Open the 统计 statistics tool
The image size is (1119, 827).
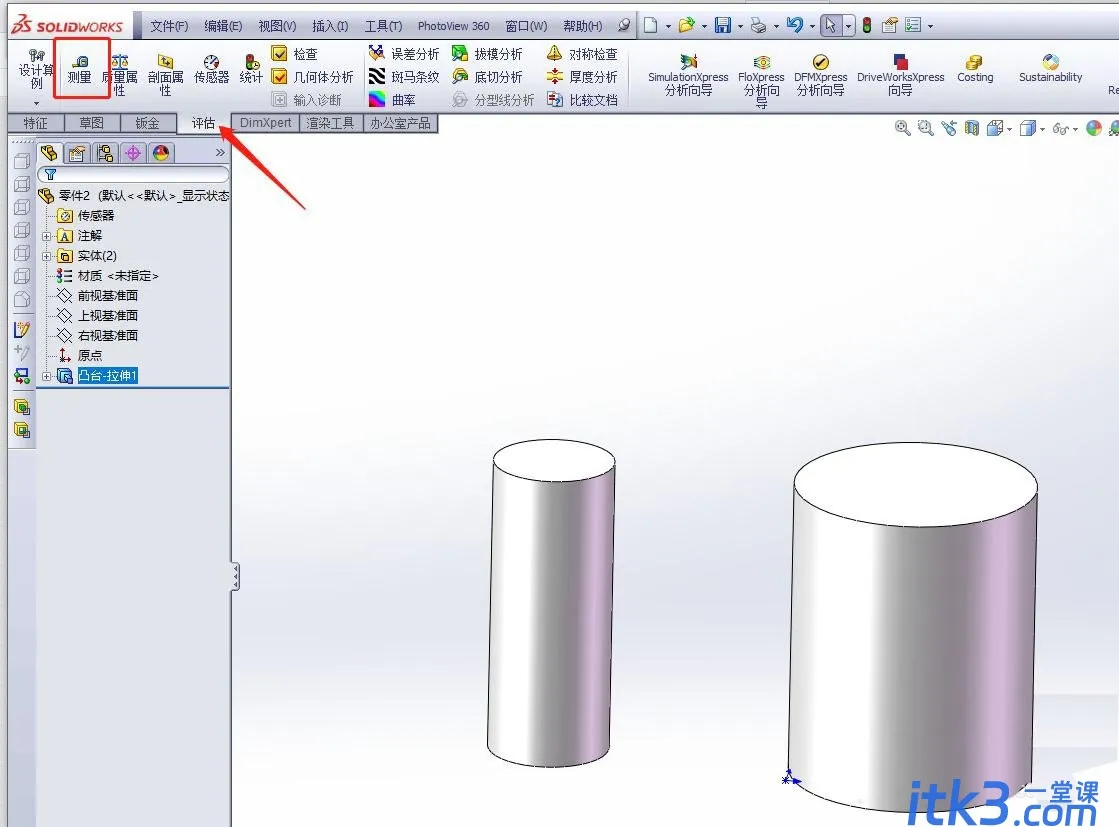[251, 70]
